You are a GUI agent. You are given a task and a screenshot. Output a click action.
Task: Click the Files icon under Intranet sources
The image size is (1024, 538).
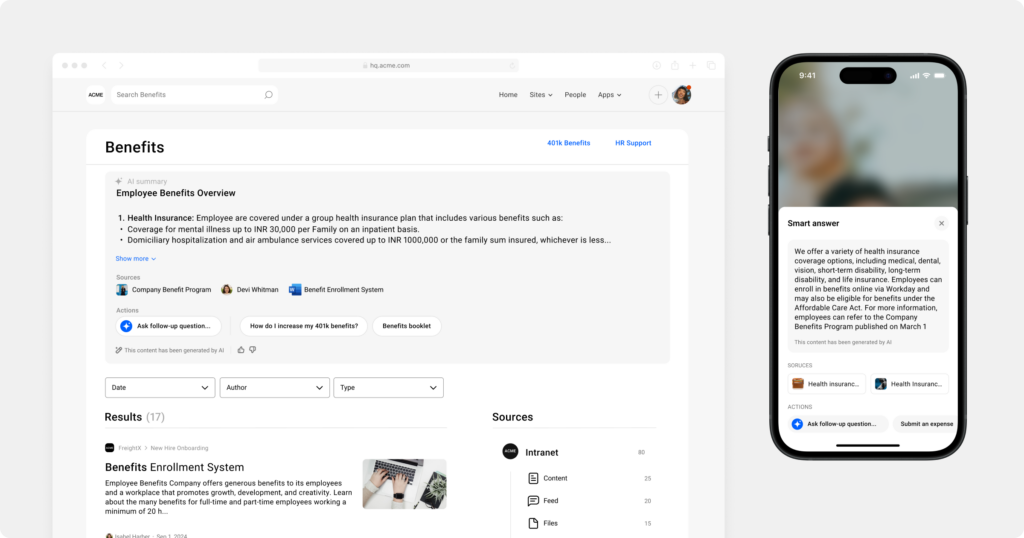[x=533, y=523]
